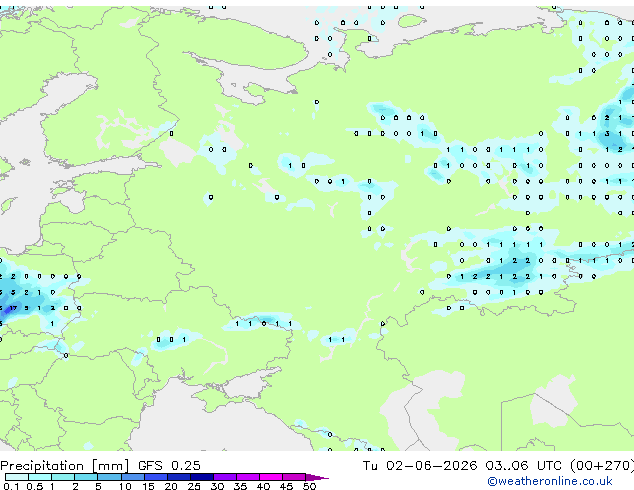Click the "Precipitation [mm]" title label
The image size is (634, 490).
click(x=65, y=466)
